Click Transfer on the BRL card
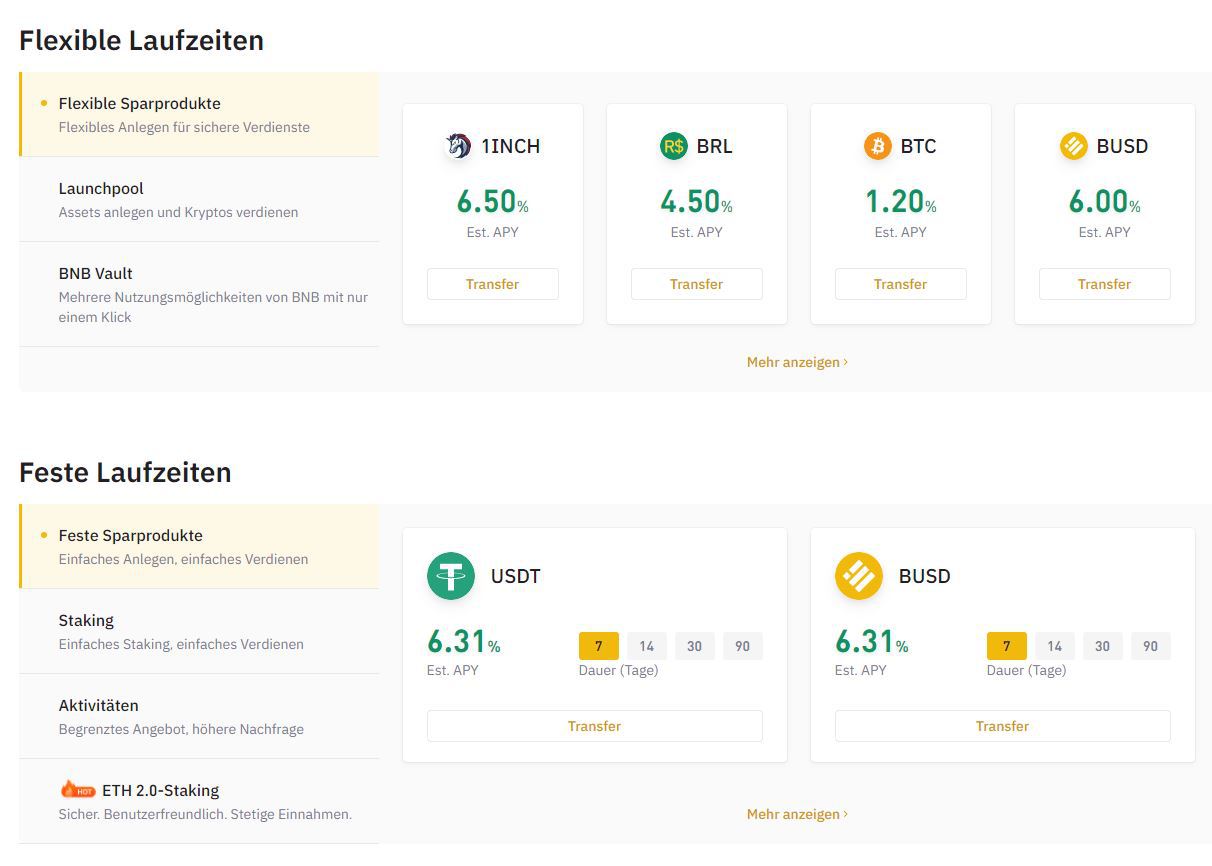1212x866 pixels. click(x=696, y=284)
